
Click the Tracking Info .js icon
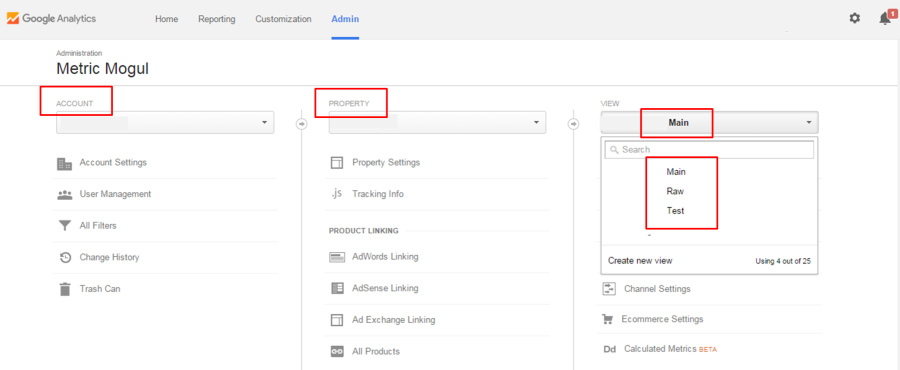pos(336,194)
